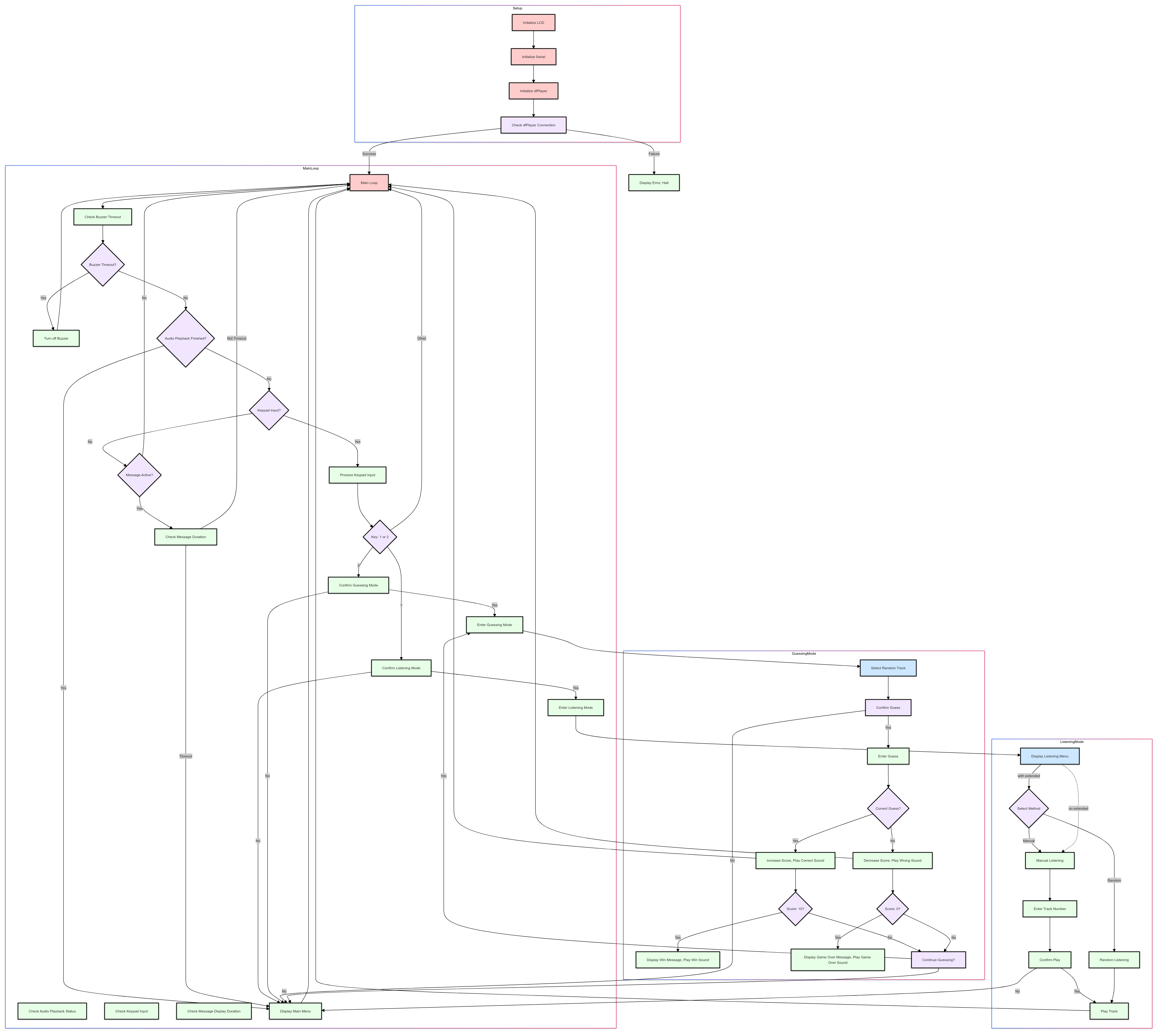Click the Buzzer Timeout? decision diamond

click(102, 265)
